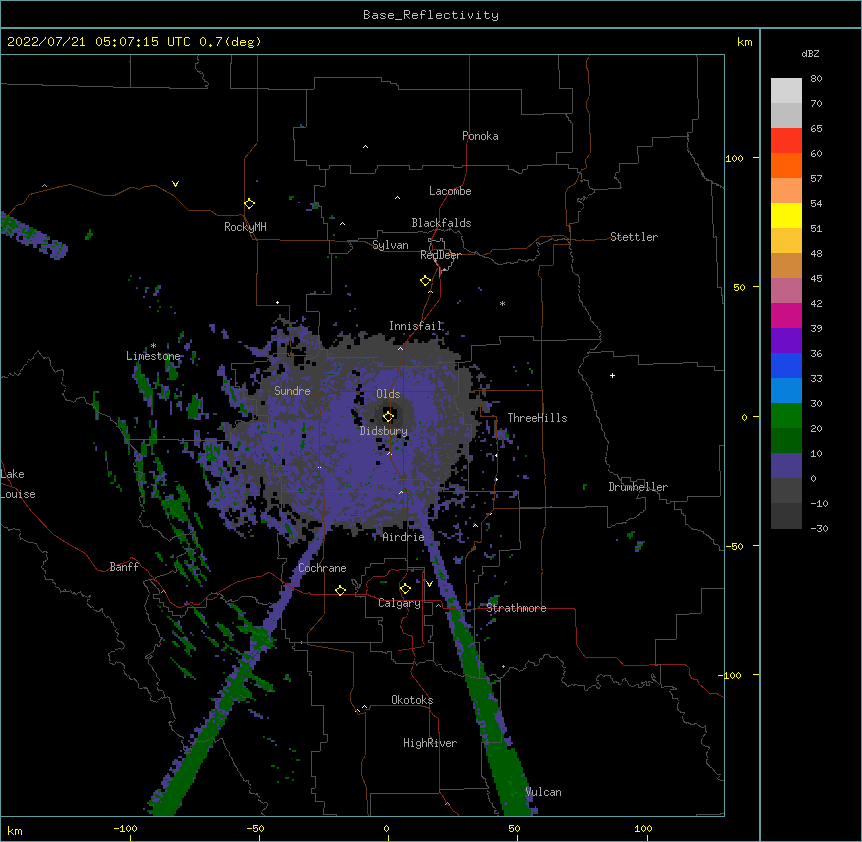The height and width of the screenshot is (842, 862).
Task: Click the 50 tick label on the right axis
Action: (x=739, y=287)
